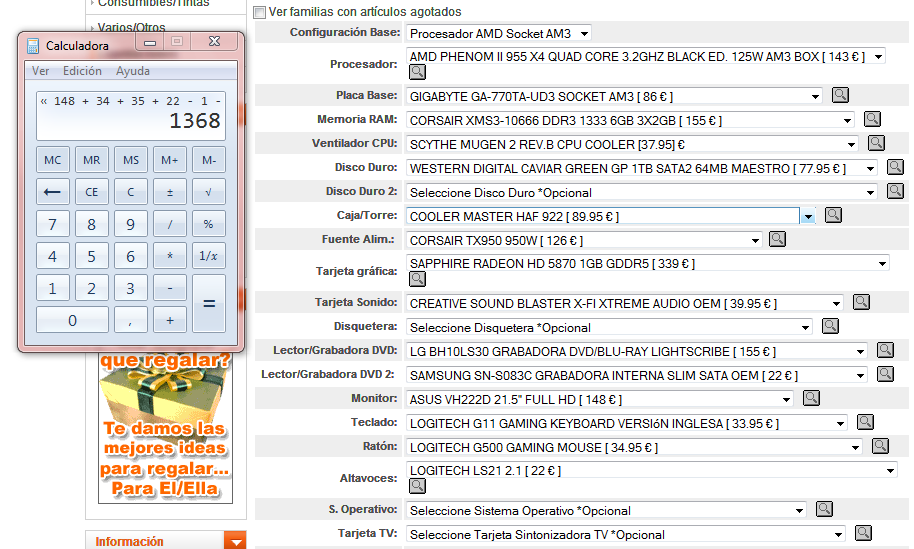
Task: Click calculator minus button
Action: (170, 288)
